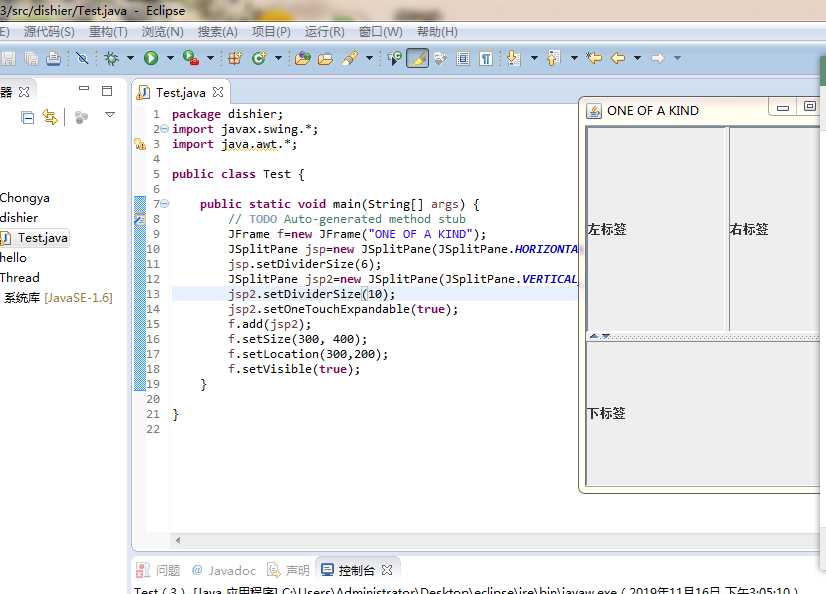The image size is (826, 594).
Task: Click the Print icon in toolbar
Action: [x=53, y=58]
